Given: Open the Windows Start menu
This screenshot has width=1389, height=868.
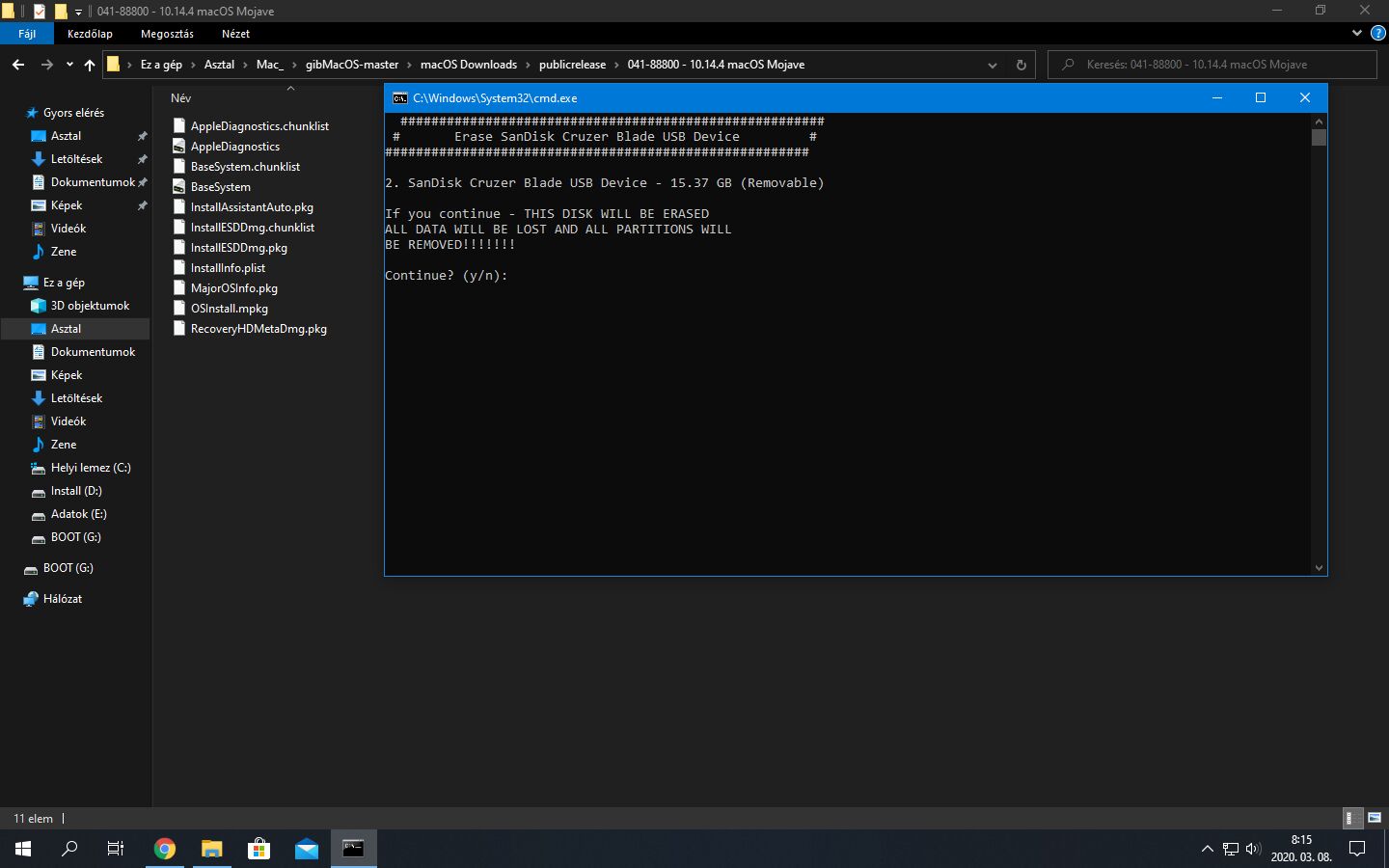Looking at the screenshot, I should (x=23, y=849).
